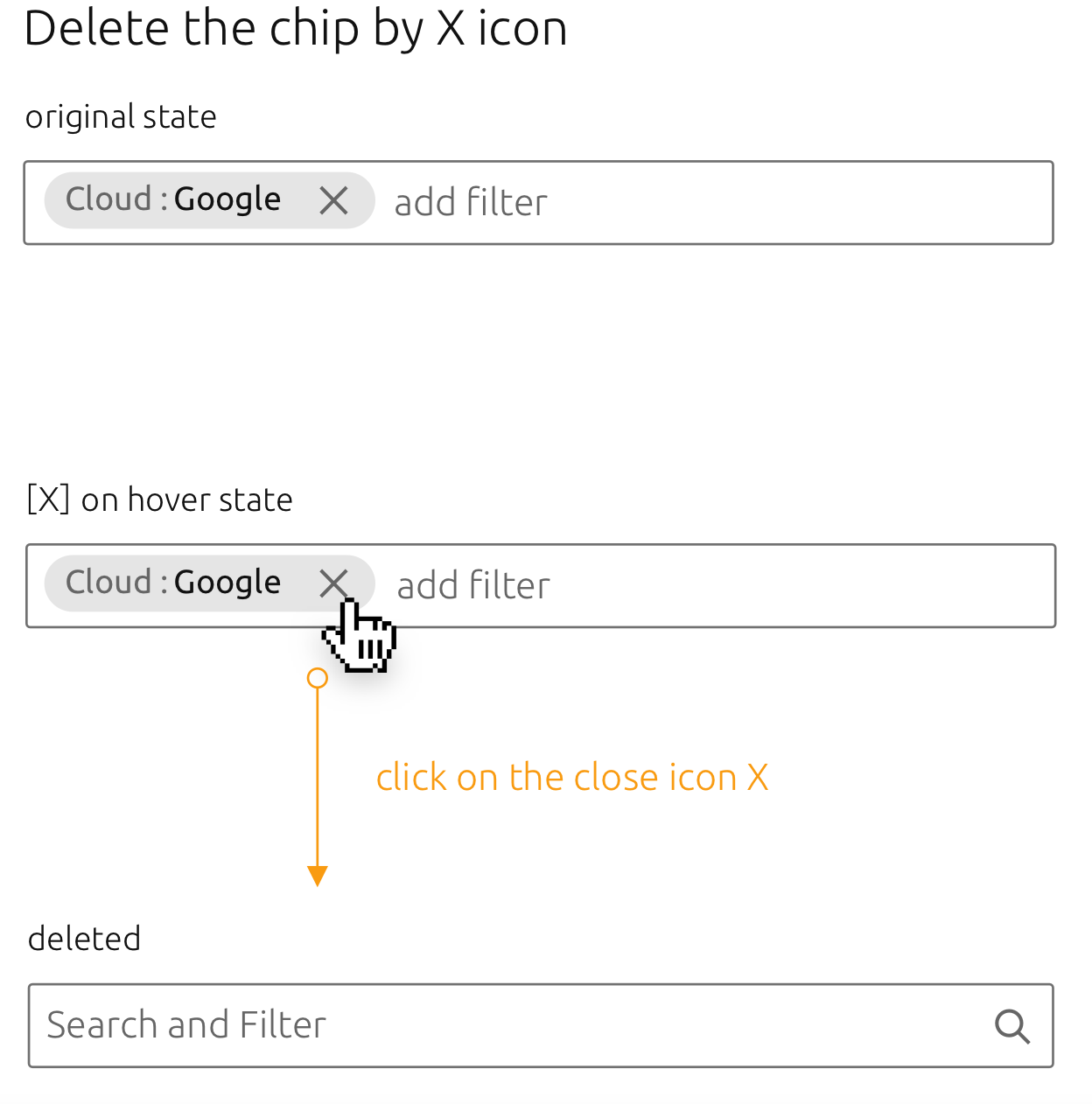The height and width of the screenshot is (1104, 1092).
Task: Click 'Cloud' text in the hover state chip
Action: coord(108,583)
